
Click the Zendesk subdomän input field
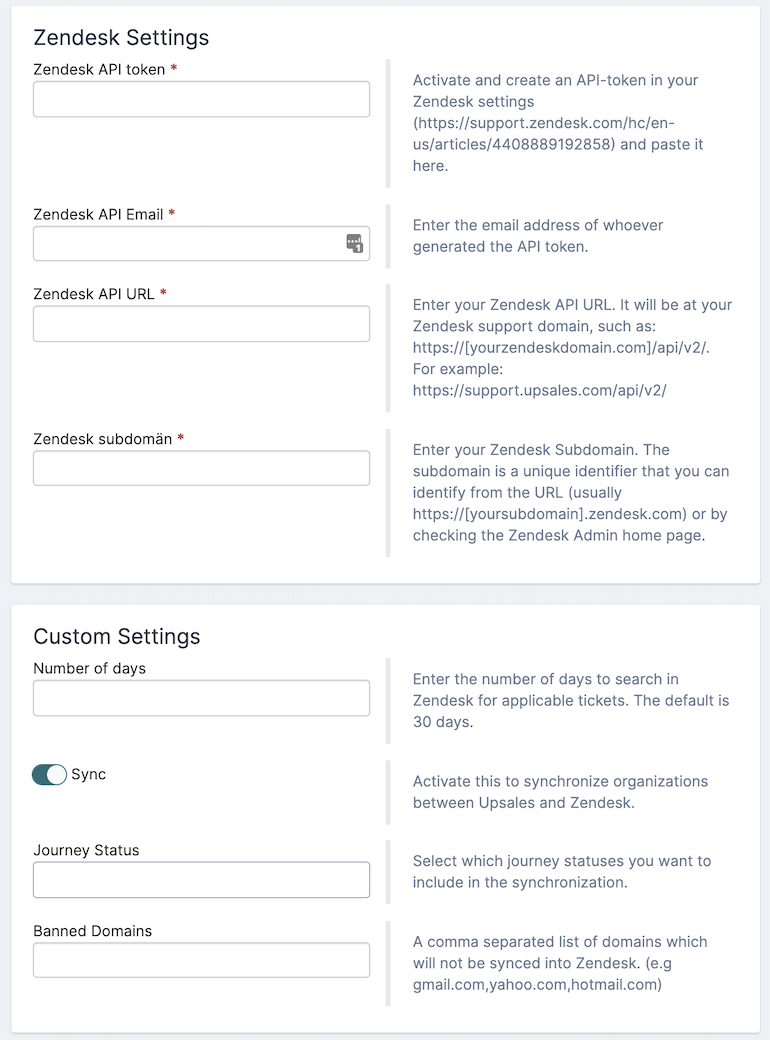200,467
